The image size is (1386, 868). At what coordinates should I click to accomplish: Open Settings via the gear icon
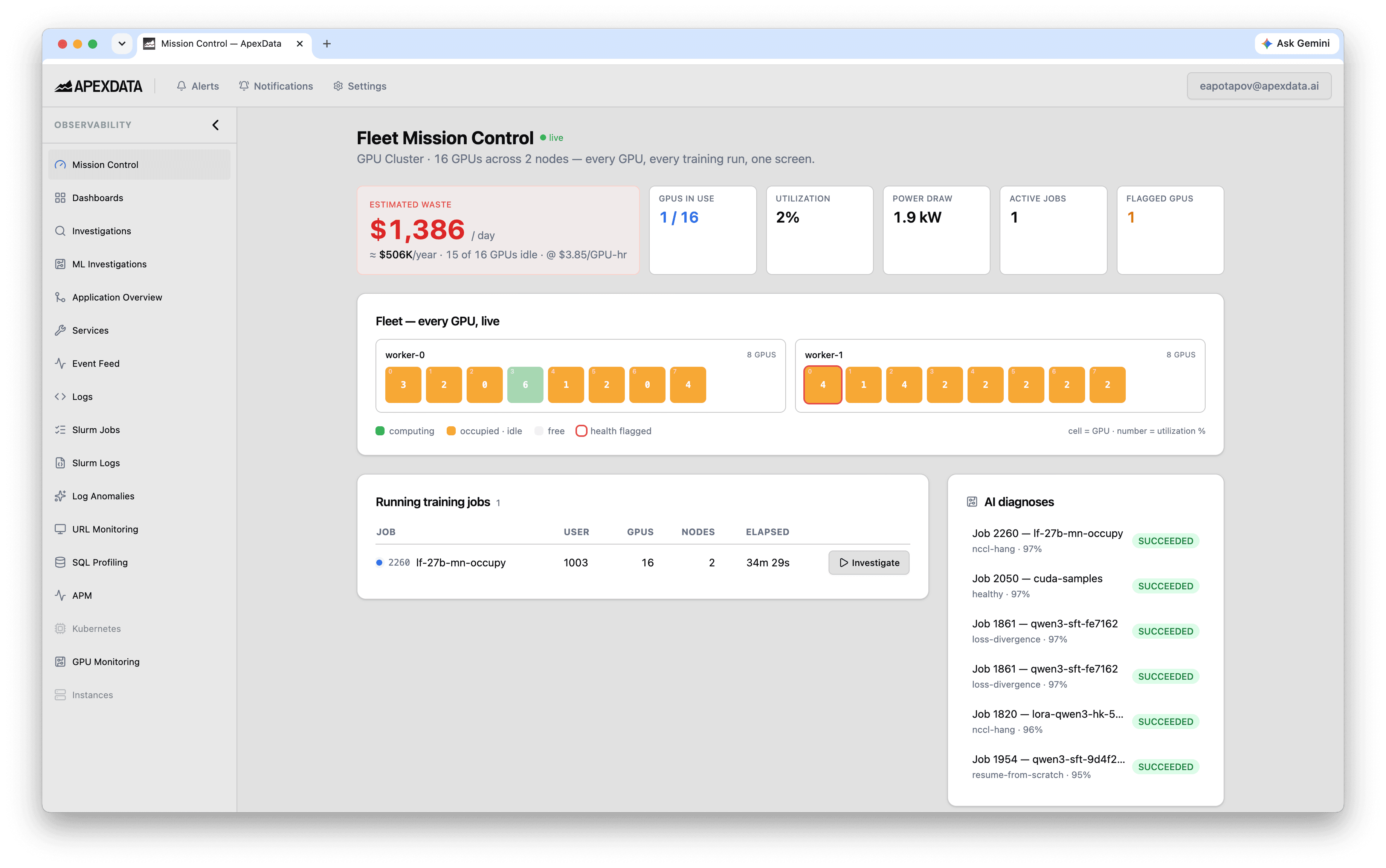338,86
